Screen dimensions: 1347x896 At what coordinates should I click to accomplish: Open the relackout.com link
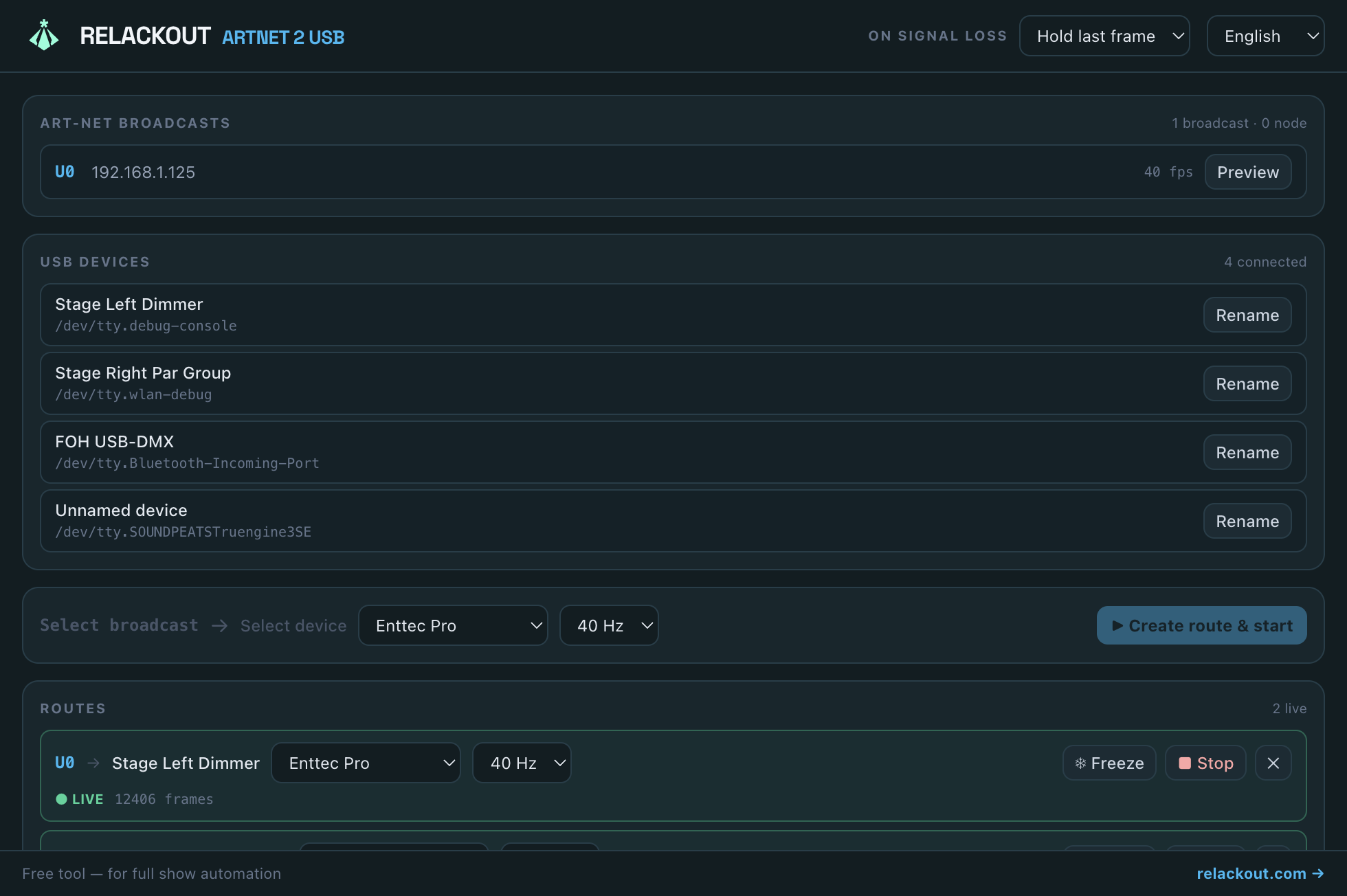1260,873
